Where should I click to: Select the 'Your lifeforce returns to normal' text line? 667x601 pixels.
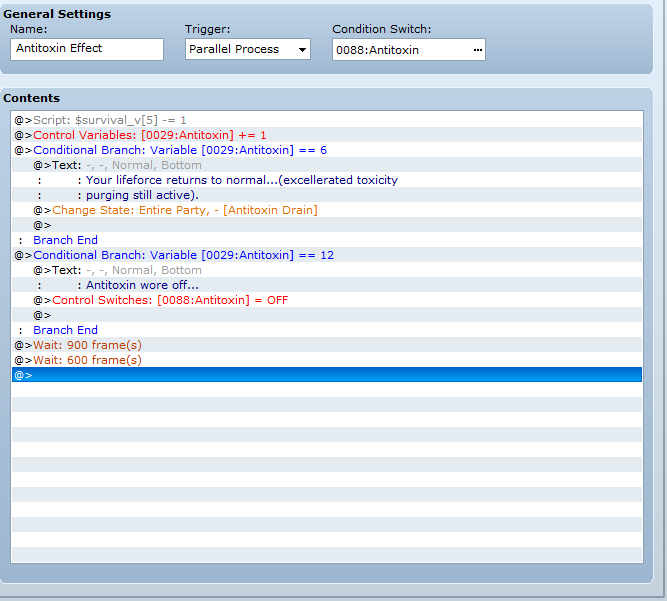tap(241, 180)
